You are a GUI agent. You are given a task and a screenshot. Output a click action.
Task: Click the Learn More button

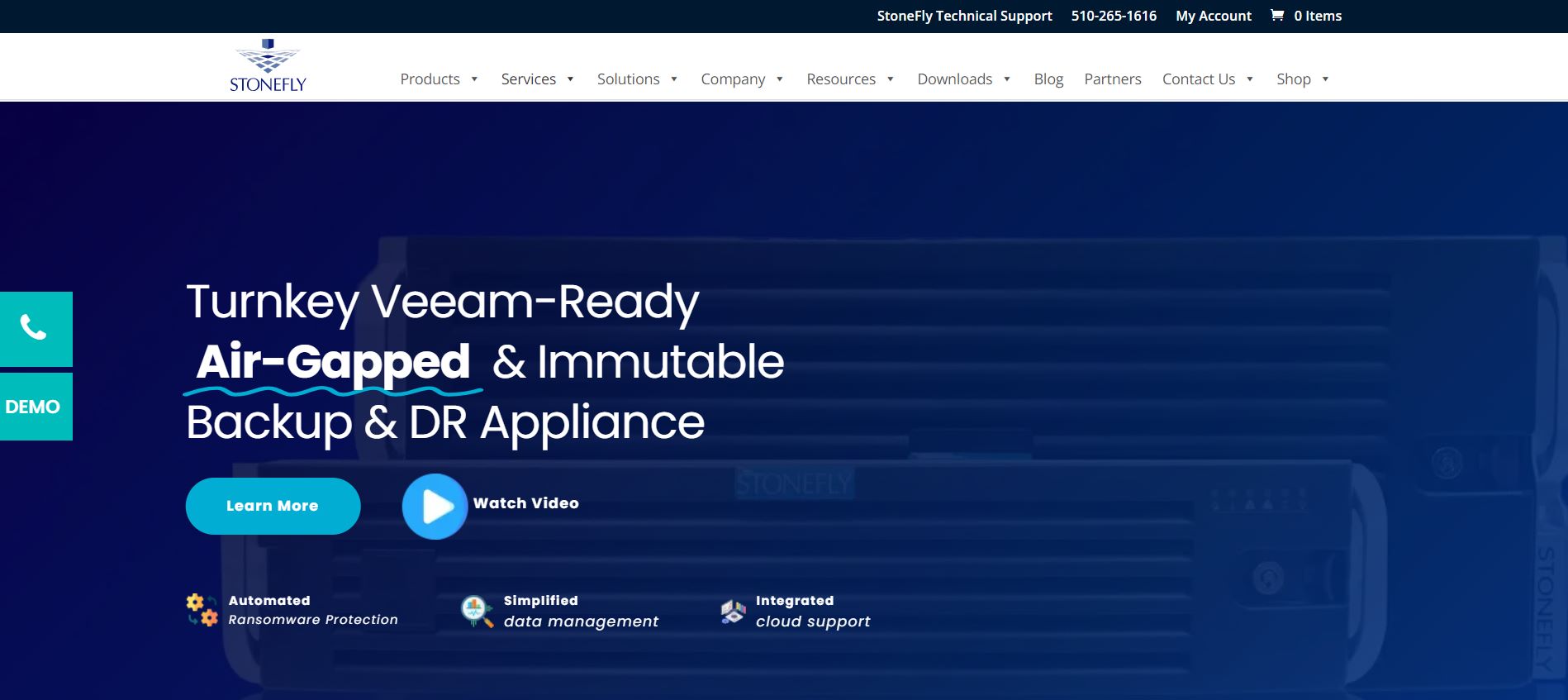tap(273, 506)
